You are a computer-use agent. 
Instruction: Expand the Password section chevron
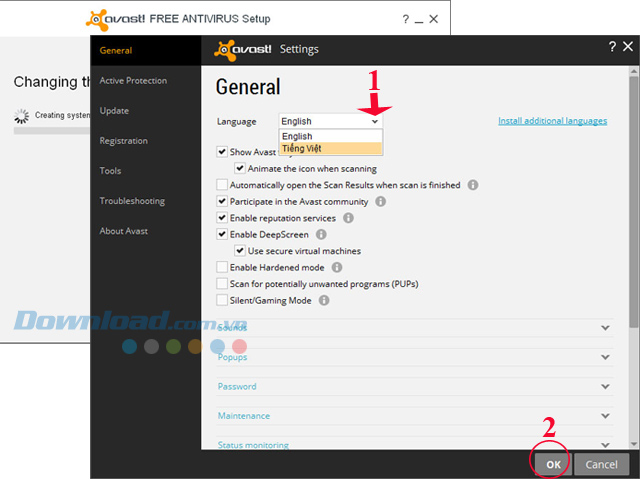pyautogui.click(x=605, y=386)
